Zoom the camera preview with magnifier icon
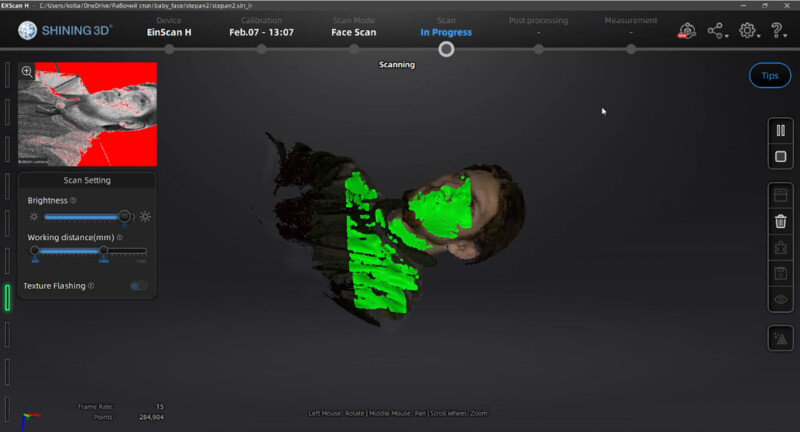 click(x=27, y=71)
